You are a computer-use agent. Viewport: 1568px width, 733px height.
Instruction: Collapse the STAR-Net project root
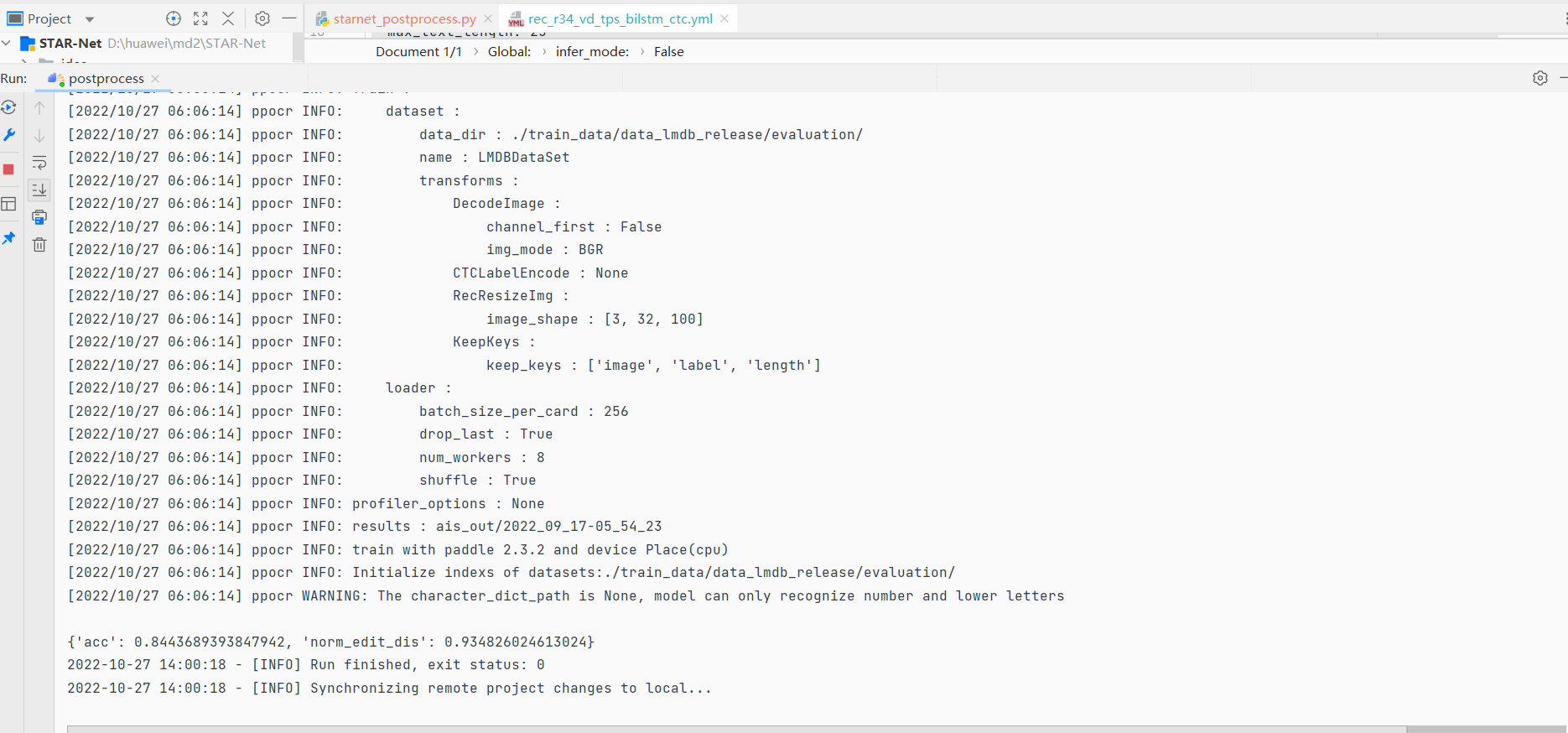[7, 43]
